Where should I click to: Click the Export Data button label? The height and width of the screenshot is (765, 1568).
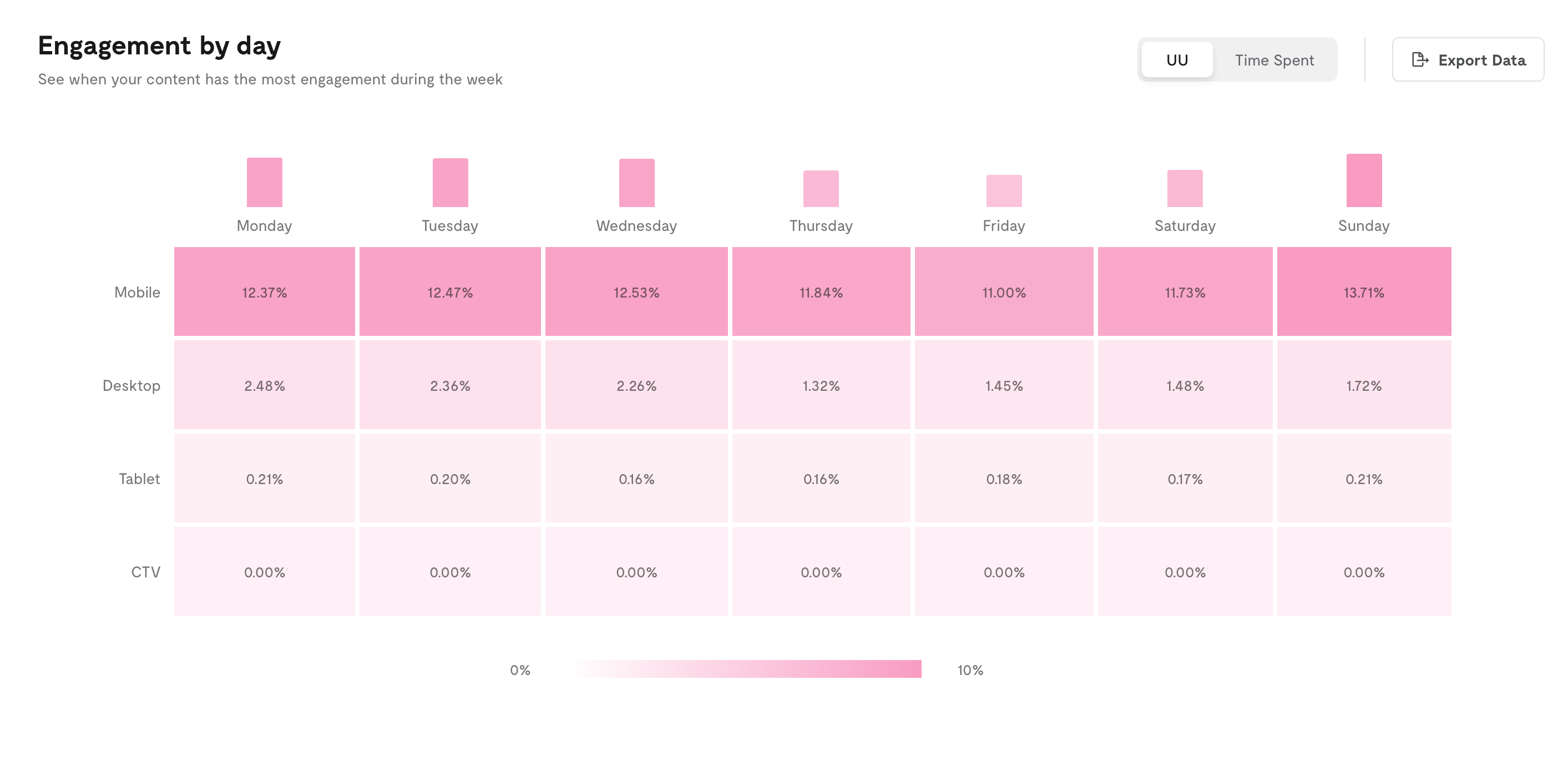pos(1481,60)
